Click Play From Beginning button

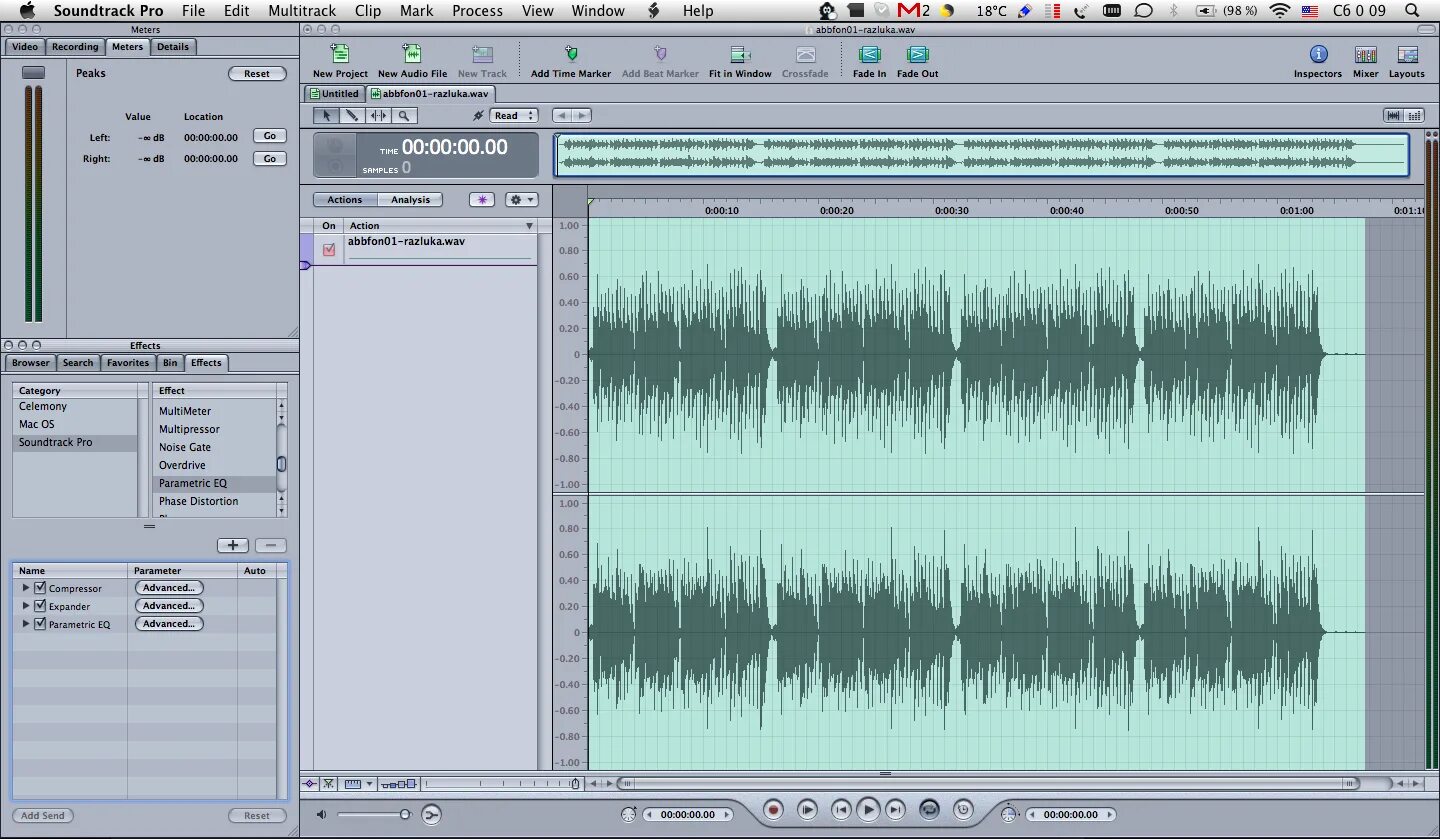[808, 809]
